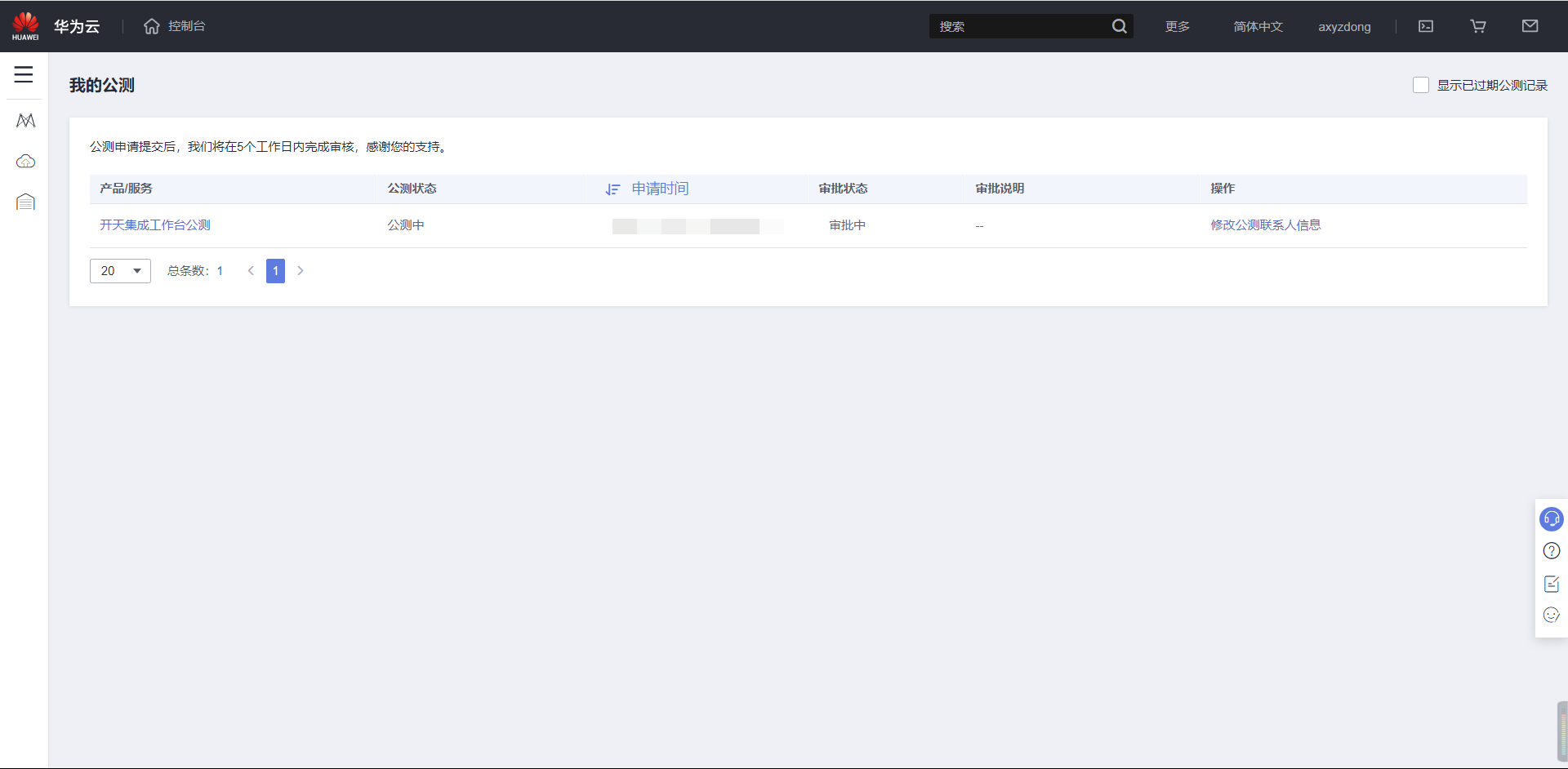Open the shopping cart icon
The width and height of the screenshot is (1568, 769).
click(x=1478, y=26)
